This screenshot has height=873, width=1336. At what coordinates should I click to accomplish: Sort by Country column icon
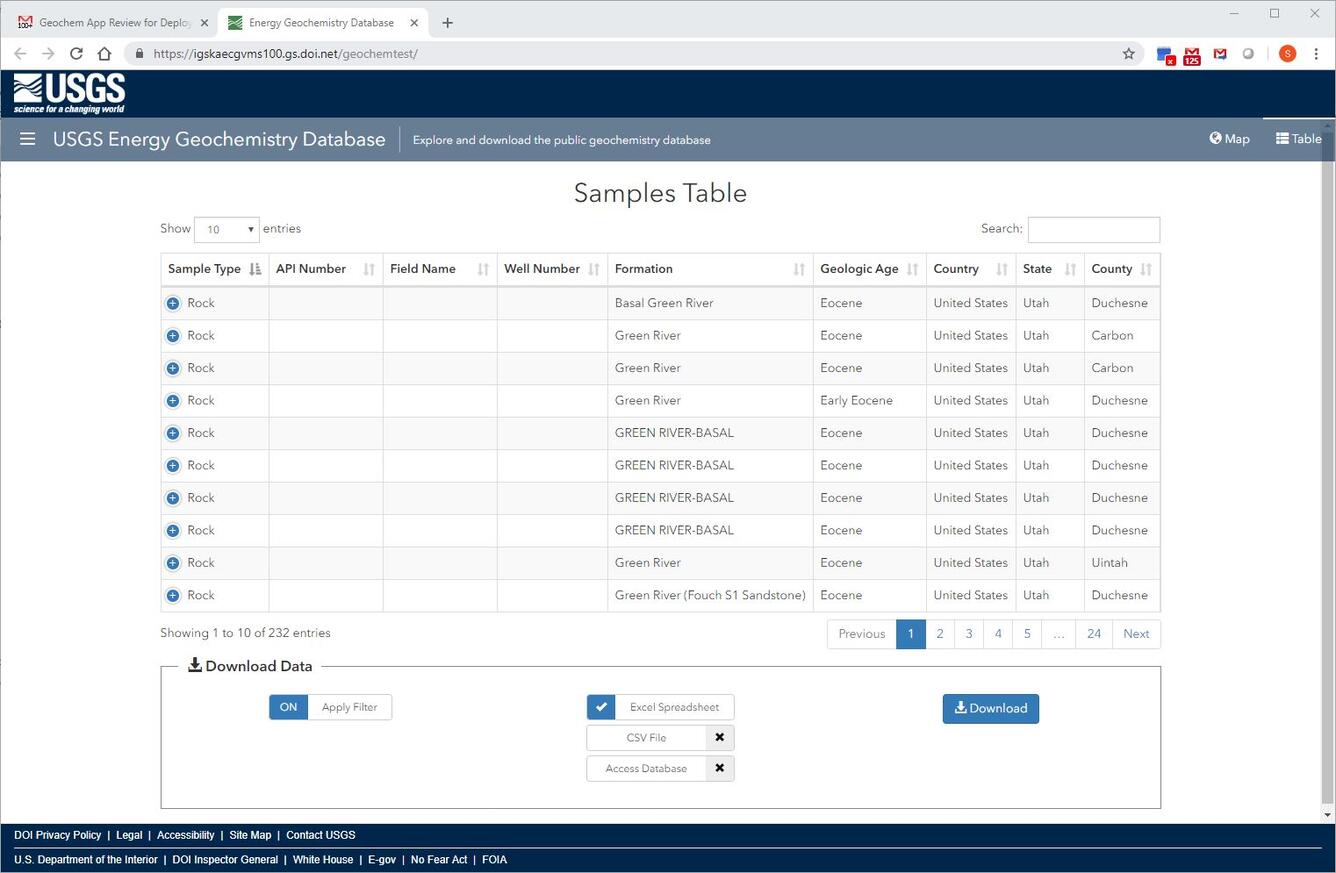(1002, 269)
